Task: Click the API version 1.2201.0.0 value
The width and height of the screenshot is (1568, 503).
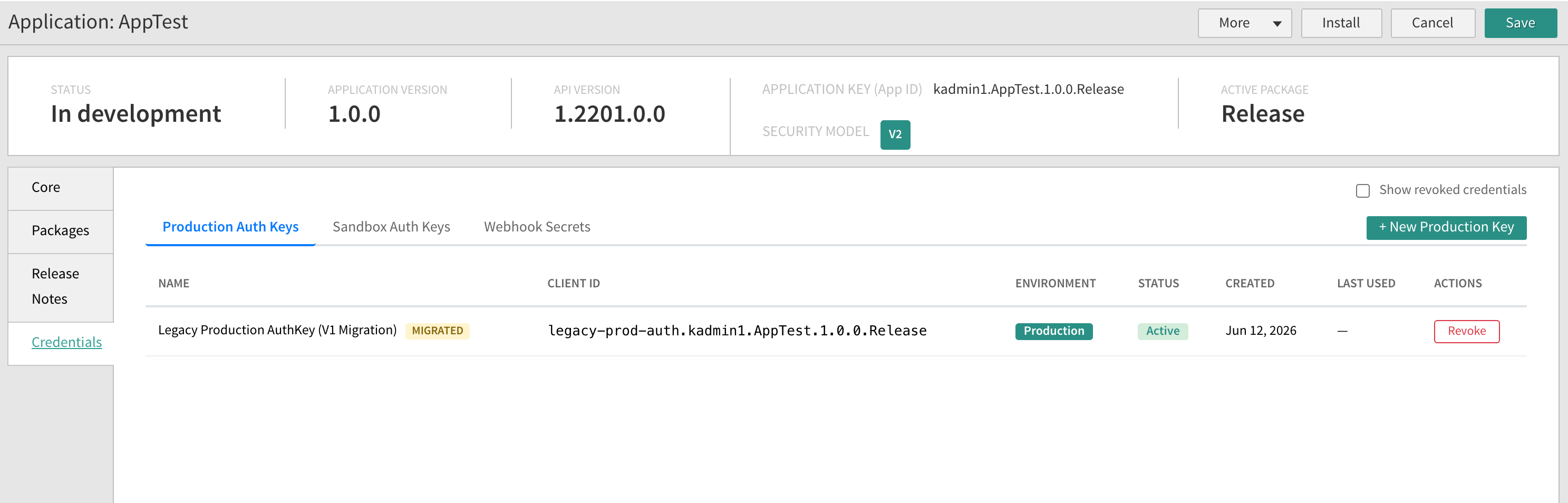Action: point(609,114)
